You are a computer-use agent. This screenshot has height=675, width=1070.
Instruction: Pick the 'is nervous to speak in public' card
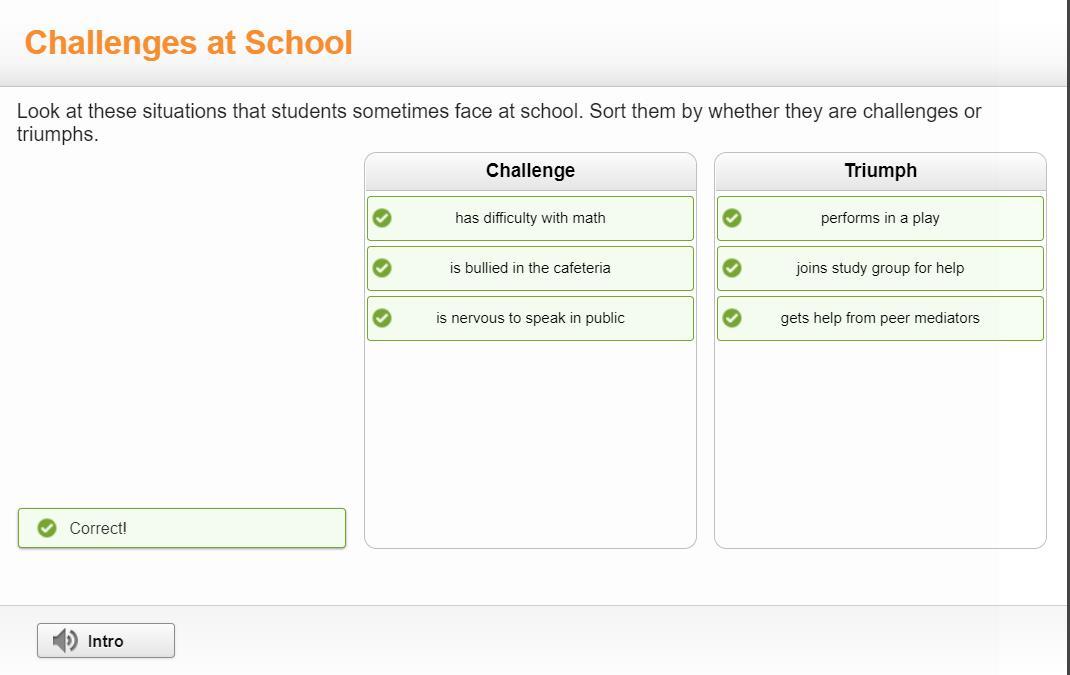click(530, 318)
